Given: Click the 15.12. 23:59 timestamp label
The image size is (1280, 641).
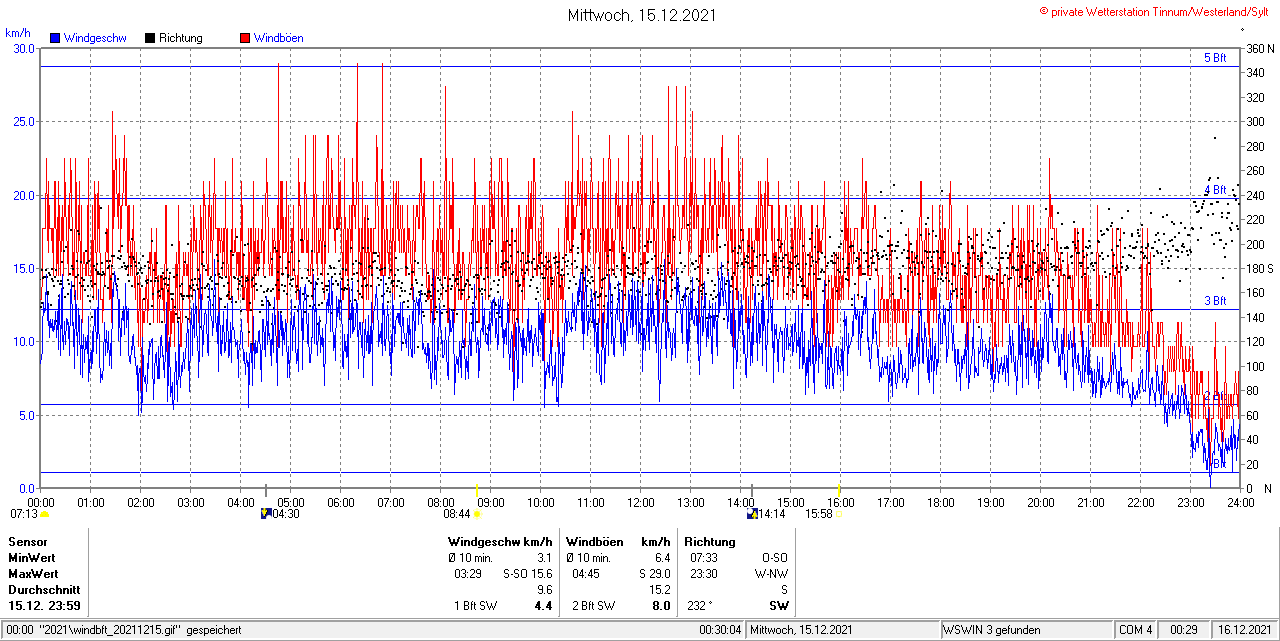Looking at the screenshot, I should point(45,606).
